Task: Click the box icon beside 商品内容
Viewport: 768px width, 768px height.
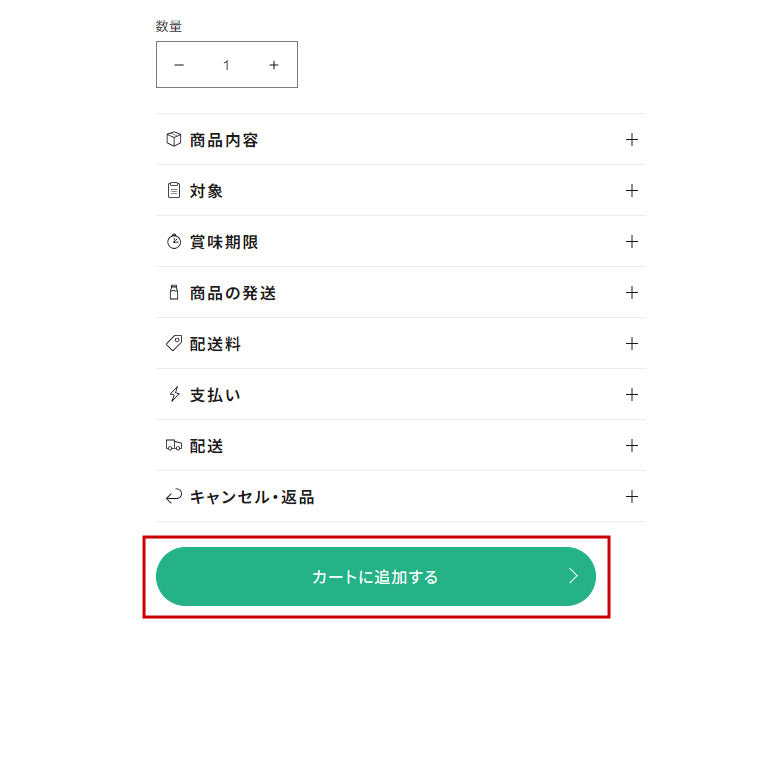Action: tap(174, 140)
